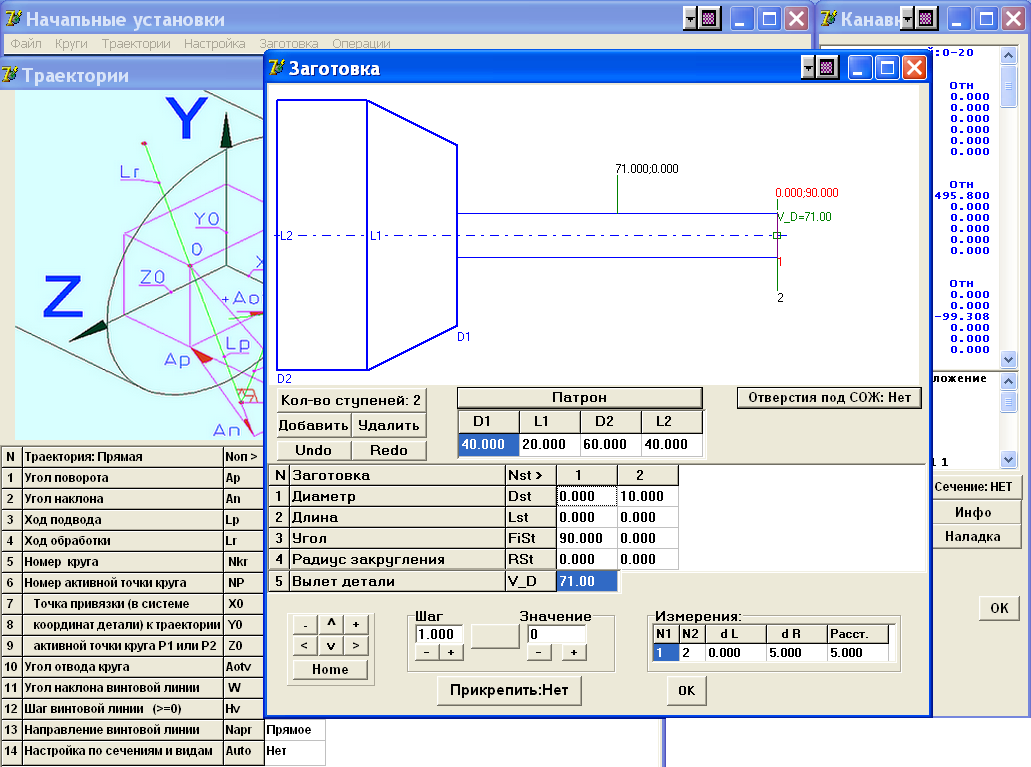The height and width of the screenshot is (767, 1031).
Task: Open the dropdown arrow in Канавки window title bar
Action: 908,19
